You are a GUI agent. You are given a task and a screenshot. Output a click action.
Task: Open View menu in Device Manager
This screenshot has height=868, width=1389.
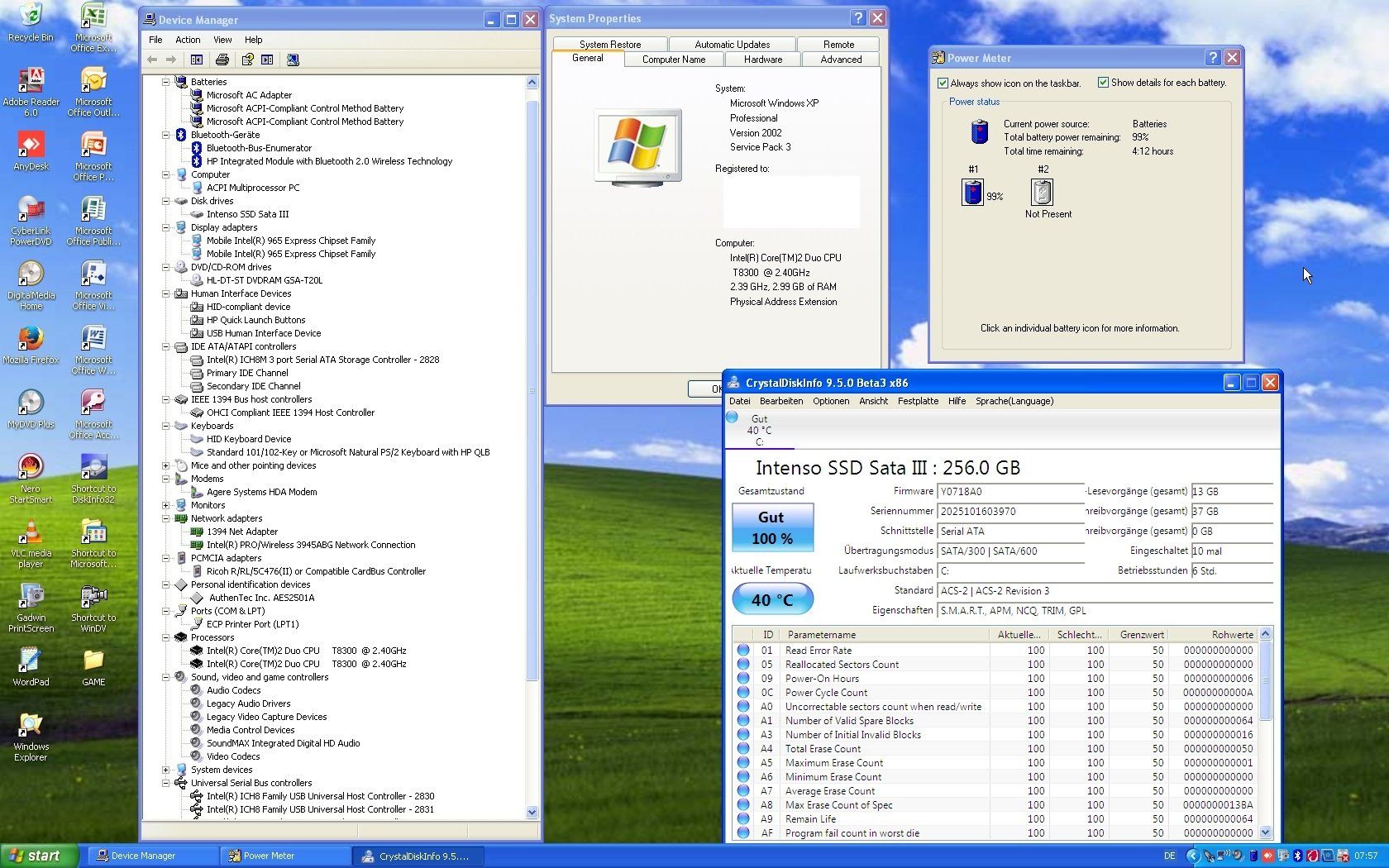[222, 40]
